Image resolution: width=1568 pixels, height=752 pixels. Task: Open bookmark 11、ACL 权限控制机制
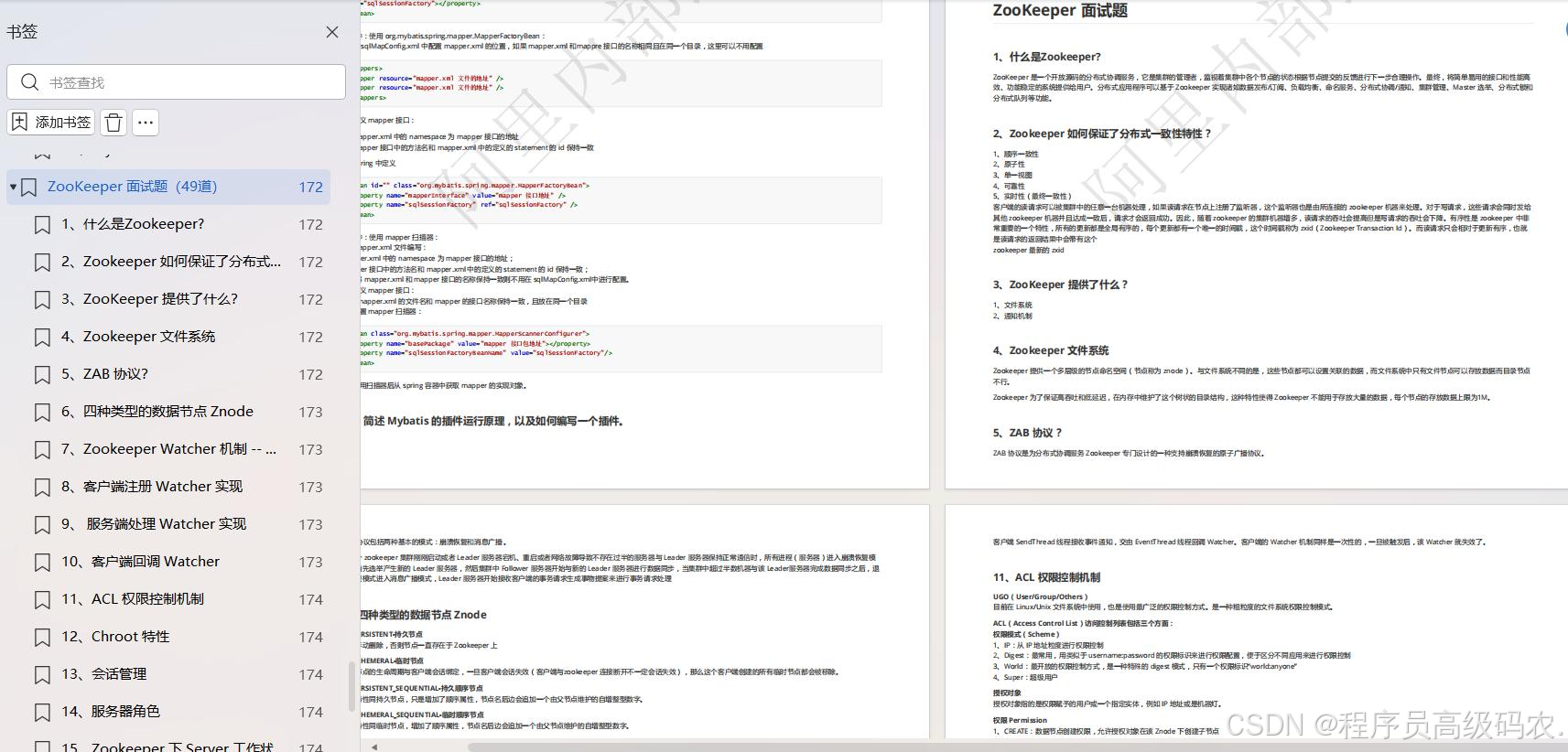pyautogui.click(x=133, y=599)
